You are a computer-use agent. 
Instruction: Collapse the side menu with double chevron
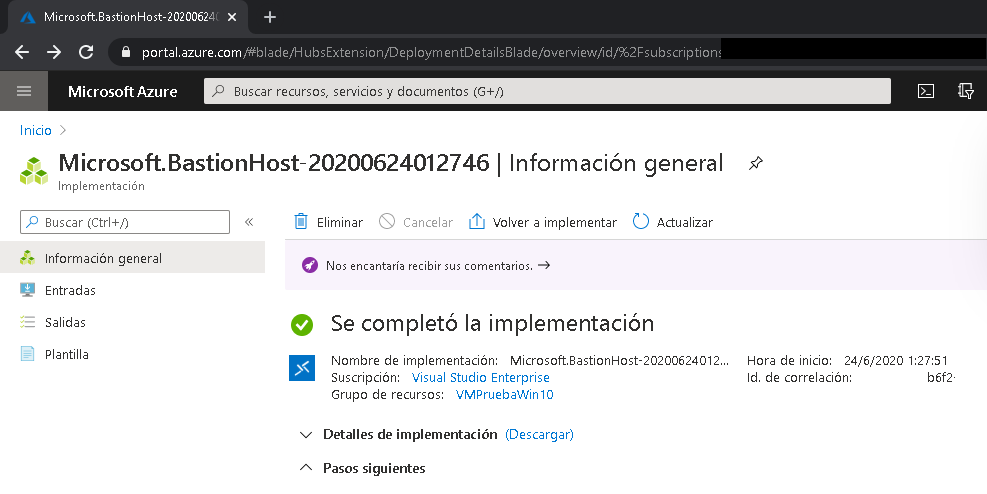249,222
